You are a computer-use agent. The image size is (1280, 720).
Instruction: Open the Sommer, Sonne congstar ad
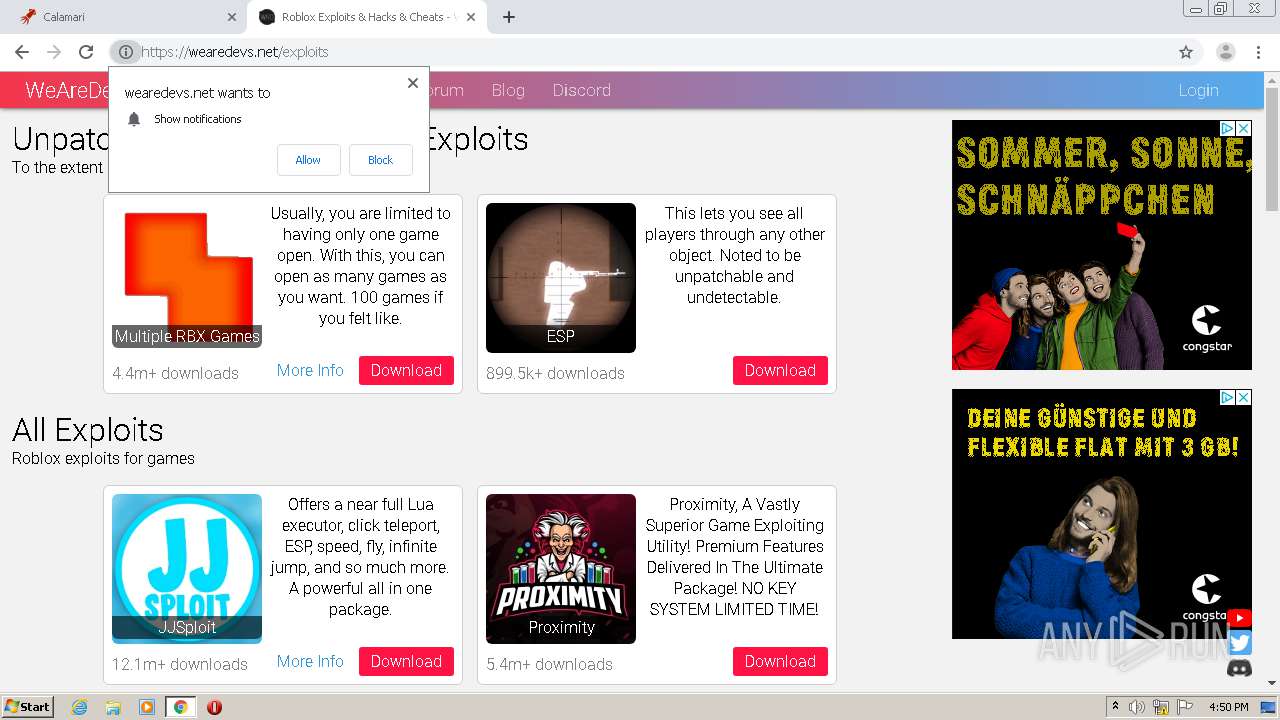click(x=1102, y=245)
